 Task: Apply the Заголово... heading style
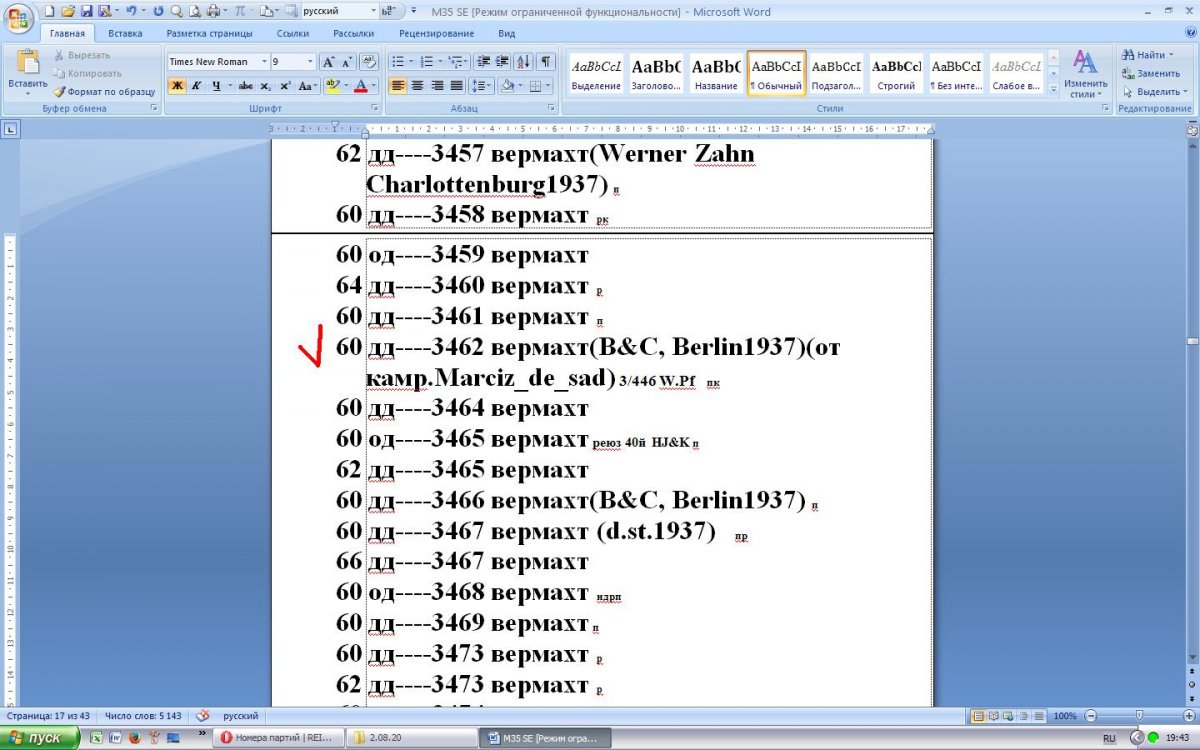click(x=656, y=74)
